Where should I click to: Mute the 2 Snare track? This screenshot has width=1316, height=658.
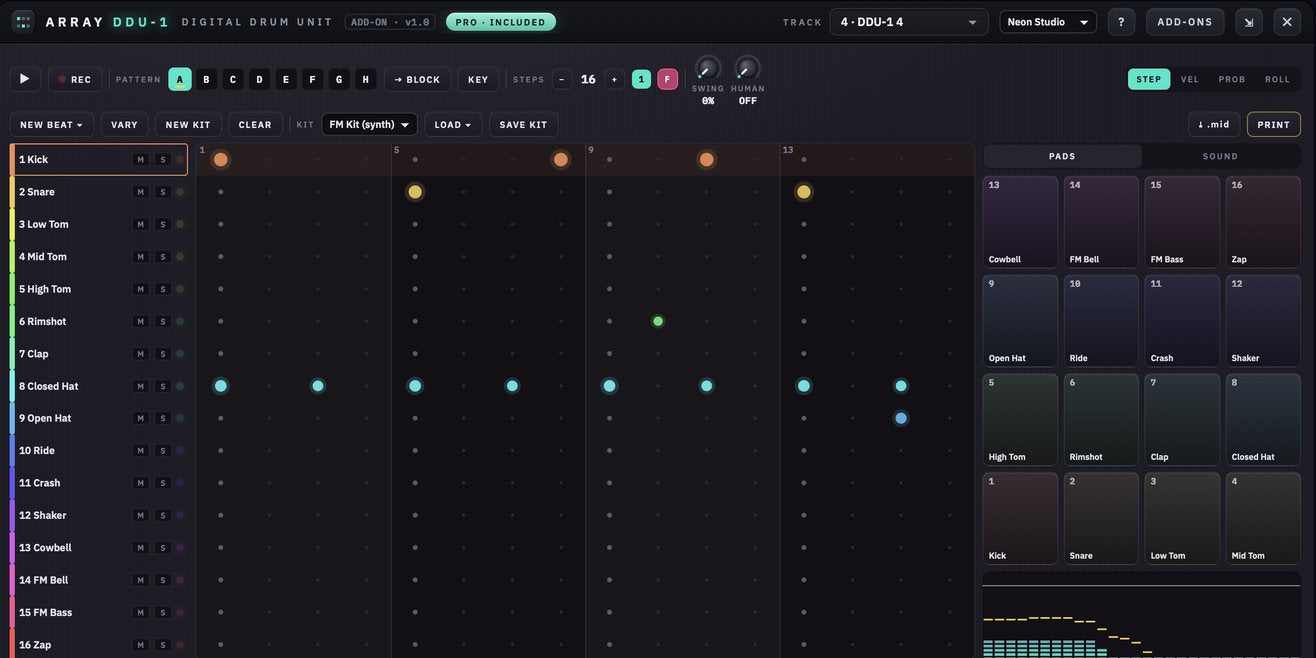click(x=141, y=192)
